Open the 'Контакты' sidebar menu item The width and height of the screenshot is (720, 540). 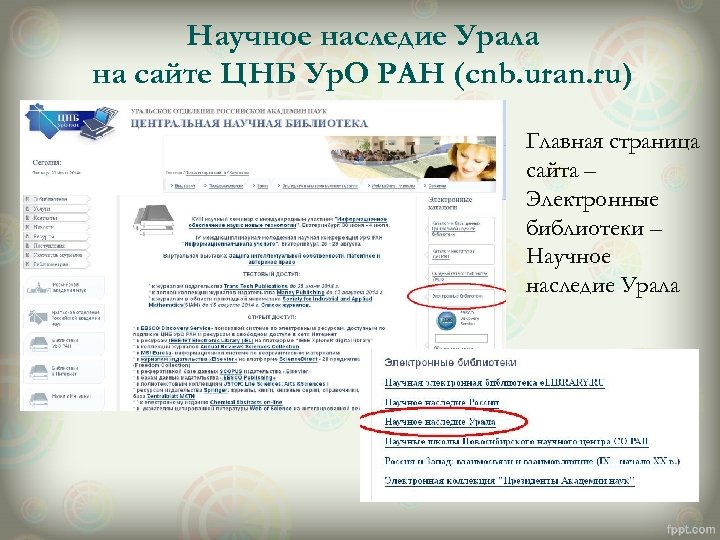tap(56, 218)
